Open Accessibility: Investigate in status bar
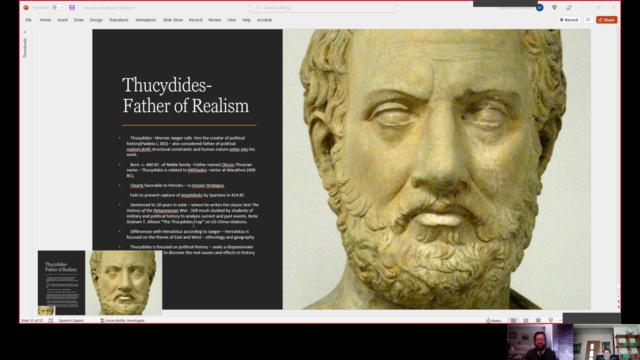Image resolution: width=640 pixels, height=360 pixels. (122, 320)
